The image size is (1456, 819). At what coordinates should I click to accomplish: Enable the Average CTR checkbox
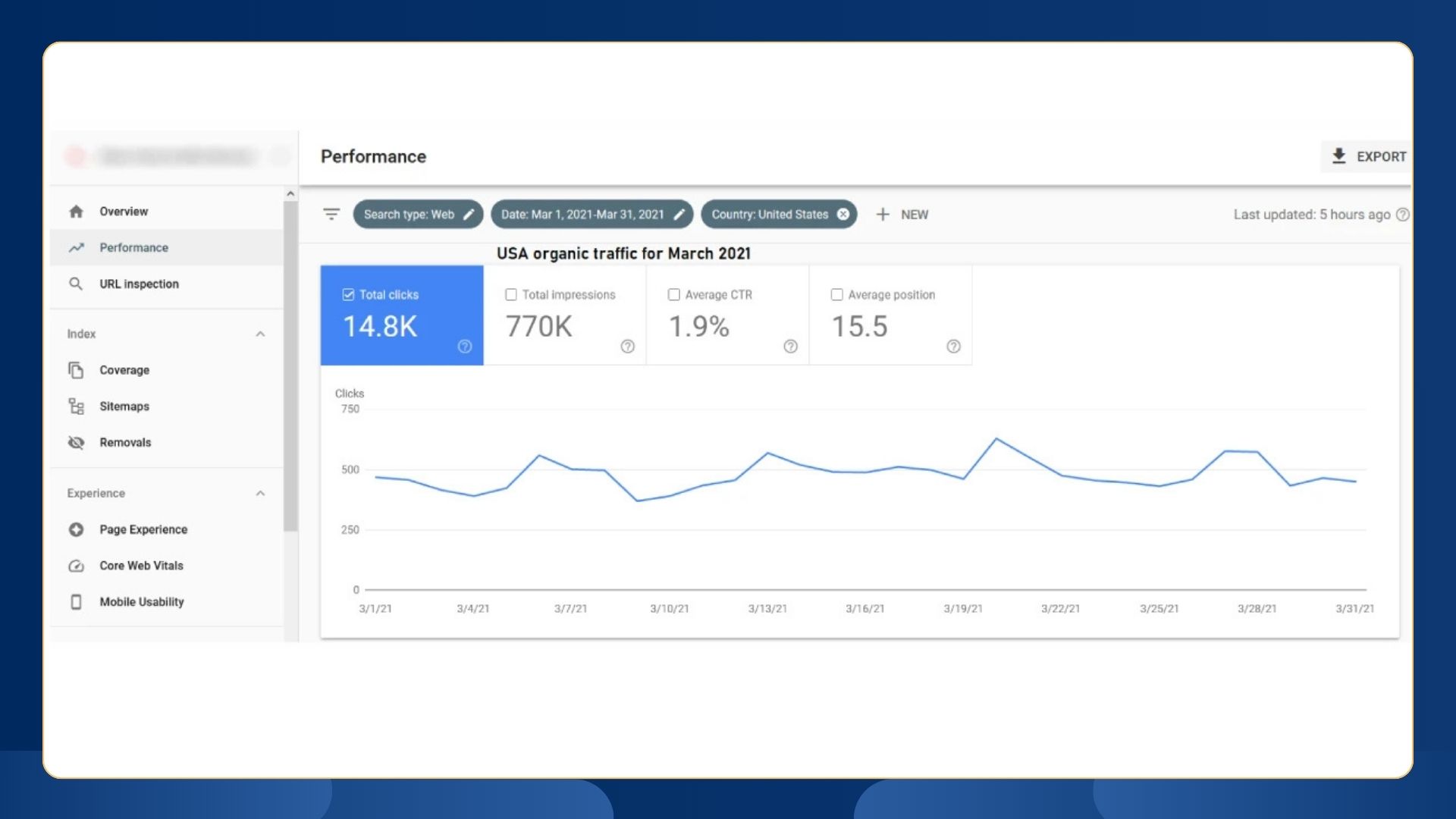(x=674, y=295)
